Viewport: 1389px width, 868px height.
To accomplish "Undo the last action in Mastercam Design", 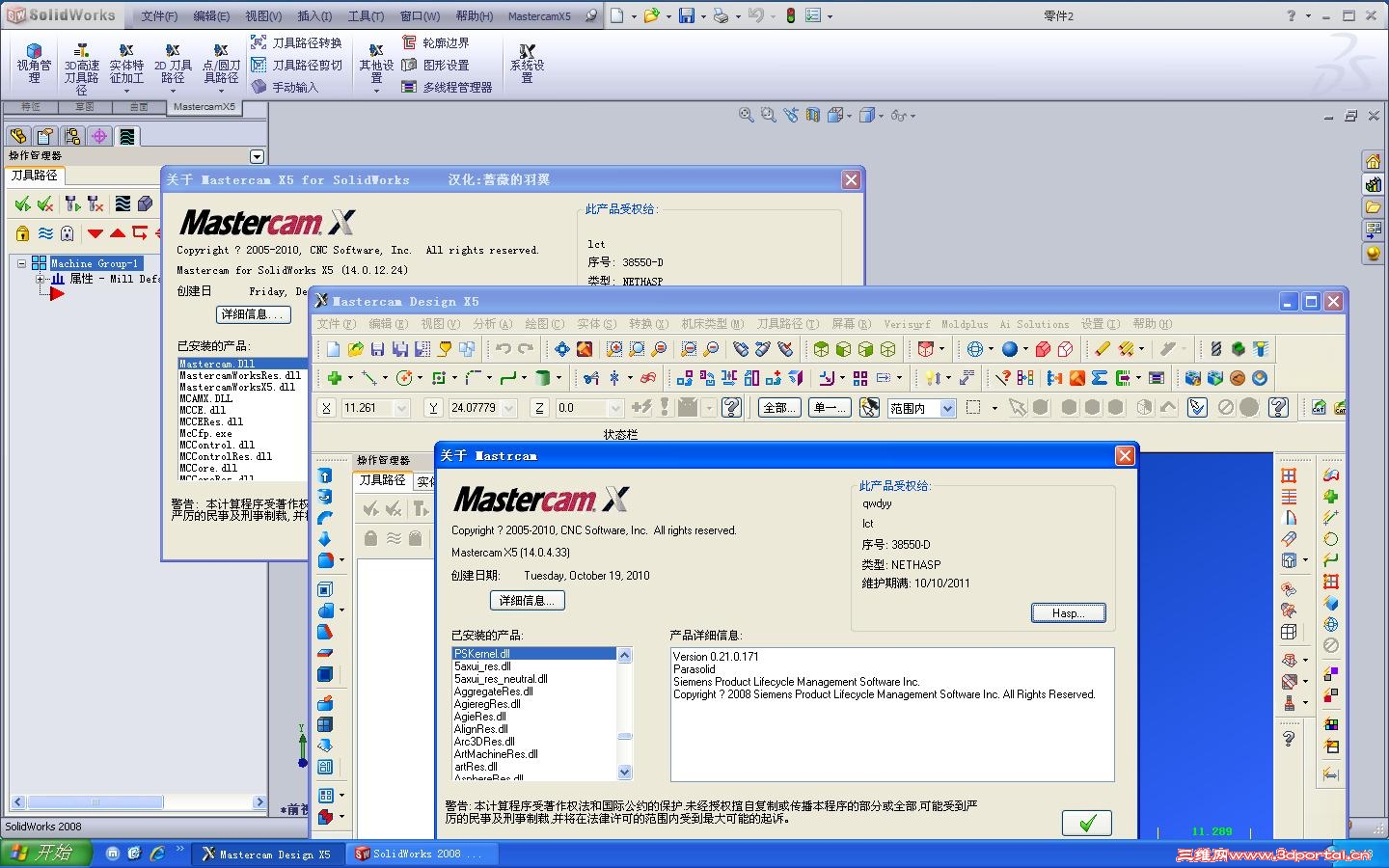I will pos(503,349).
